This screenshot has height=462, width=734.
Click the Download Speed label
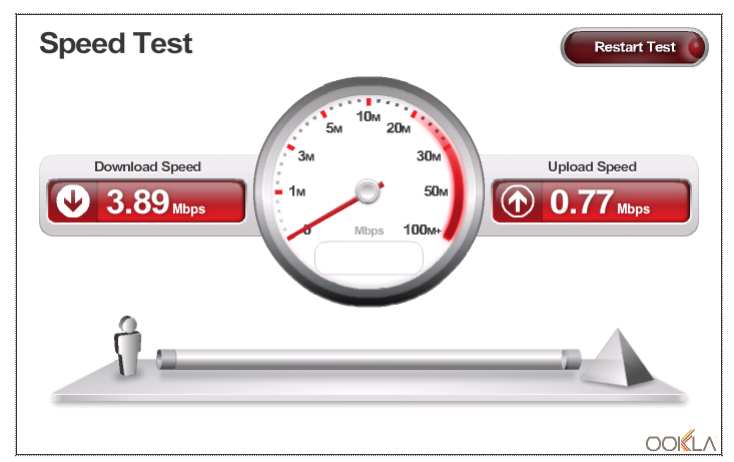click(x=147, y=167)
